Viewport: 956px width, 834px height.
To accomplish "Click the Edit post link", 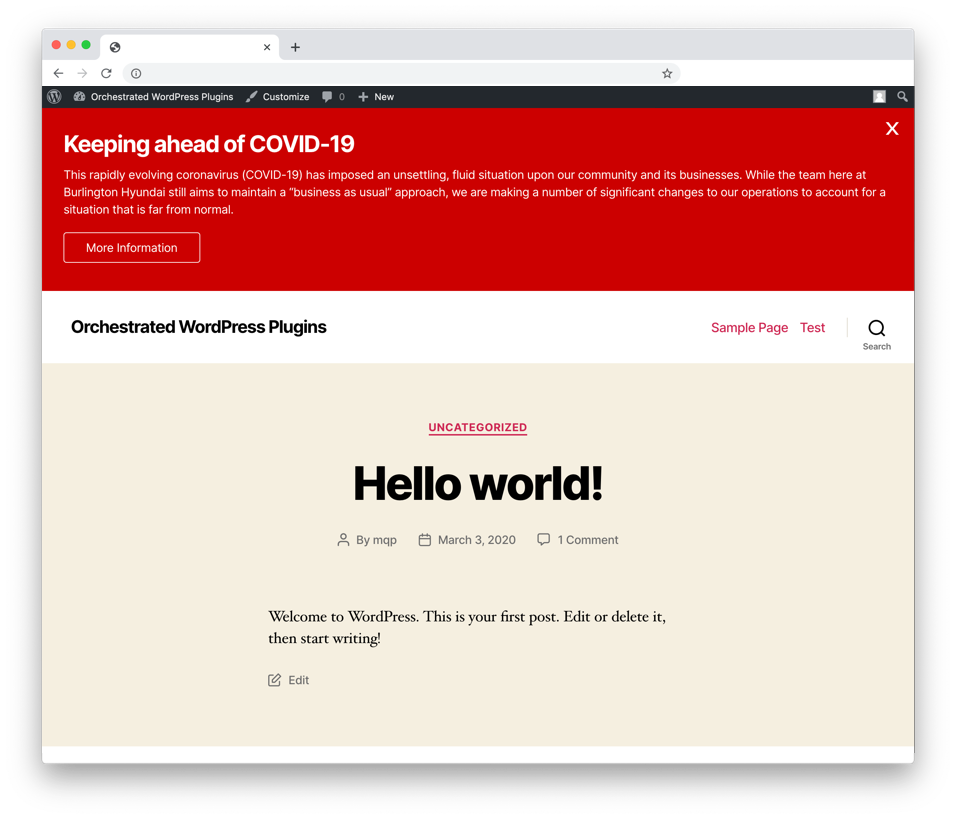I will [299, 680].
